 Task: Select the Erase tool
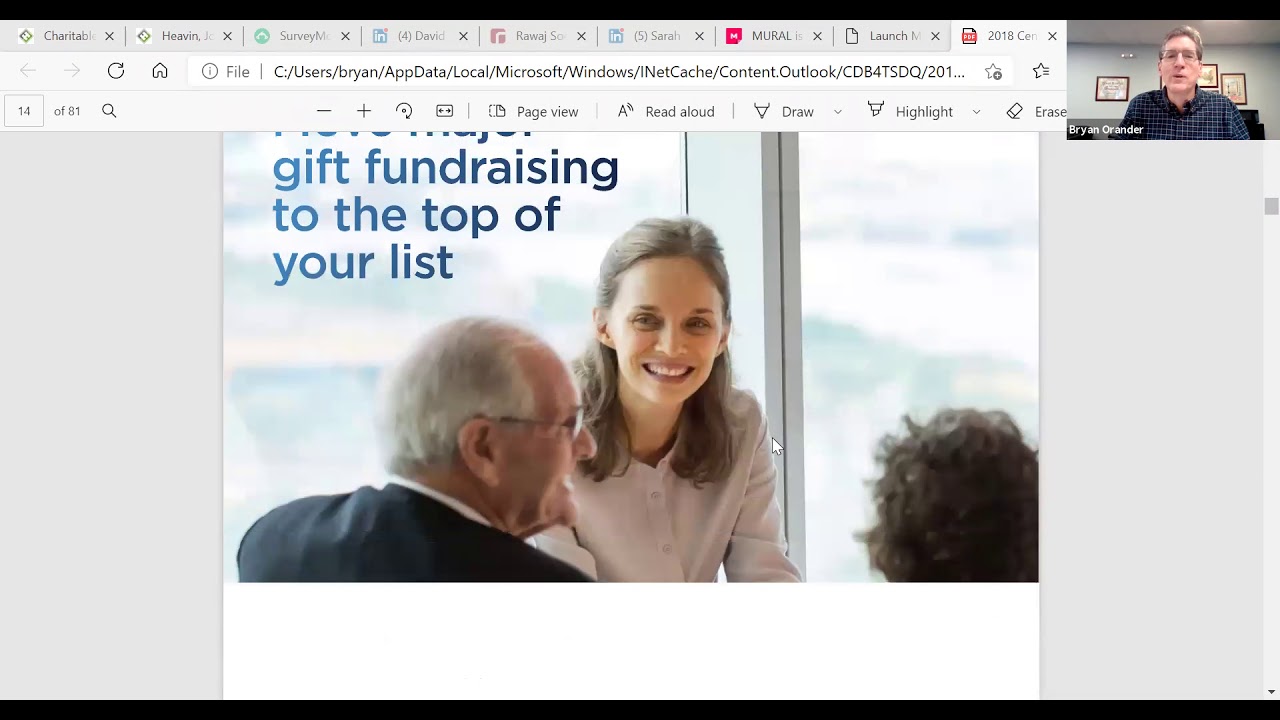point(1037,111)
